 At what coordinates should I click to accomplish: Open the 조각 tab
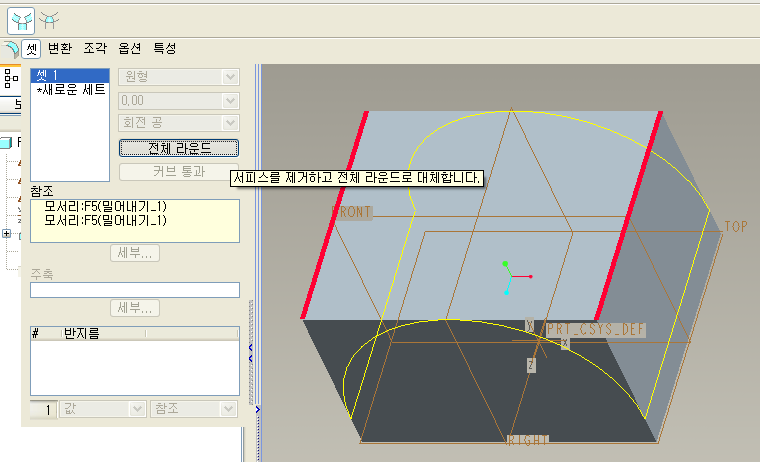(95, 48)
